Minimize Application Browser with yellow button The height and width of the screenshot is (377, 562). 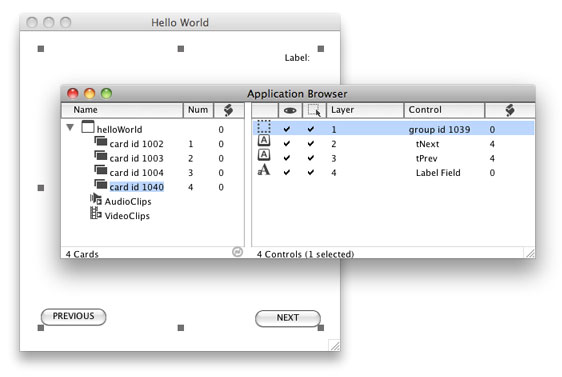(x=90, y=94)
